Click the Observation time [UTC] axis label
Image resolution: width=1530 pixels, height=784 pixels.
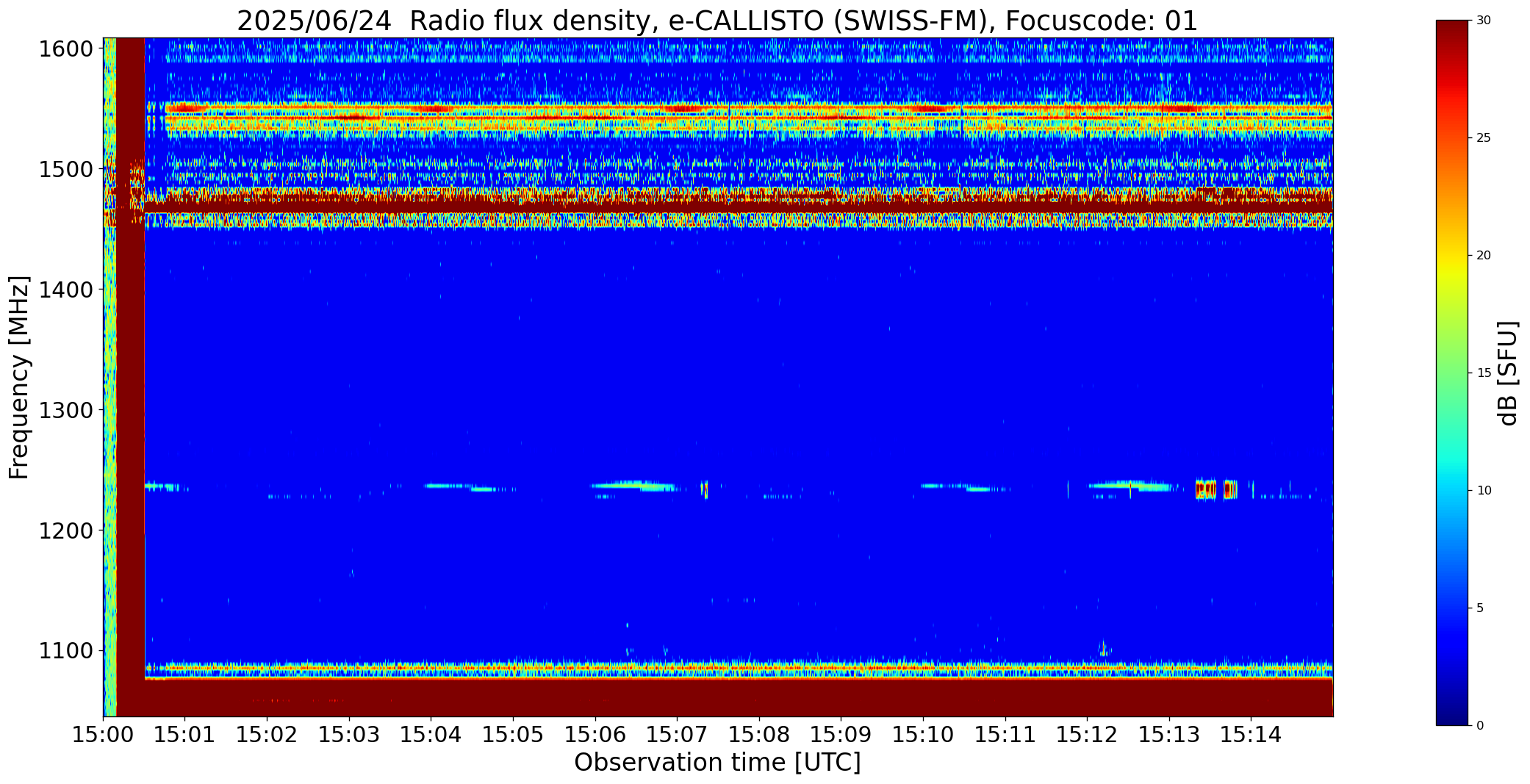717,763
